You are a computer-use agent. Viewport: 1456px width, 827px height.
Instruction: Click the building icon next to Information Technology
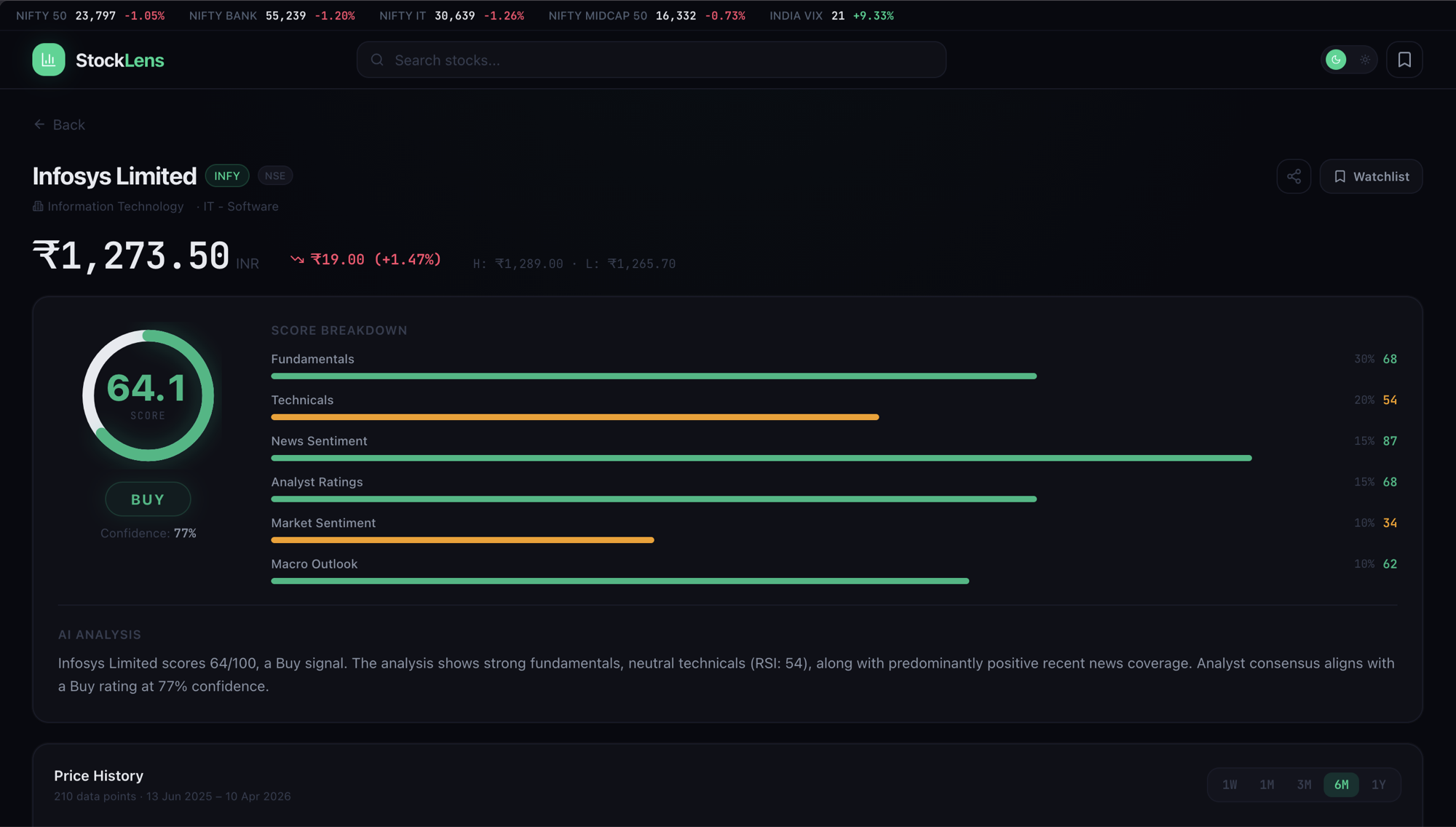point(37,206)
